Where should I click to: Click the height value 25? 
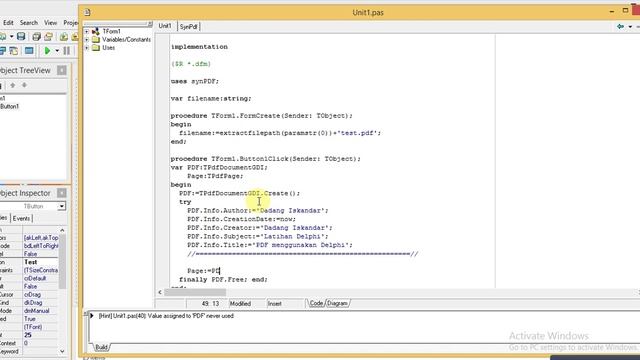(x=40, y=335)
